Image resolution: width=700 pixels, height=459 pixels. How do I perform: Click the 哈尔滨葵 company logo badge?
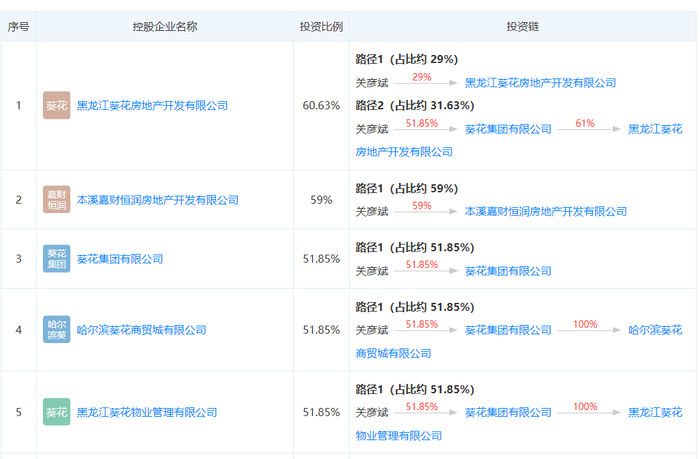[x=57, y=330]
